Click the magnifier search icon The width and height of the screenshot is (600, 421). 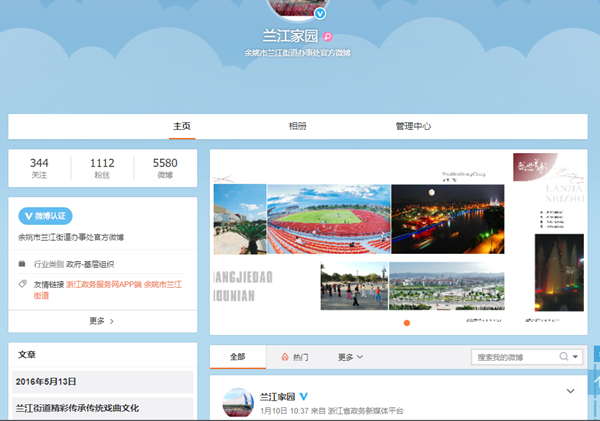coord(564,357)
